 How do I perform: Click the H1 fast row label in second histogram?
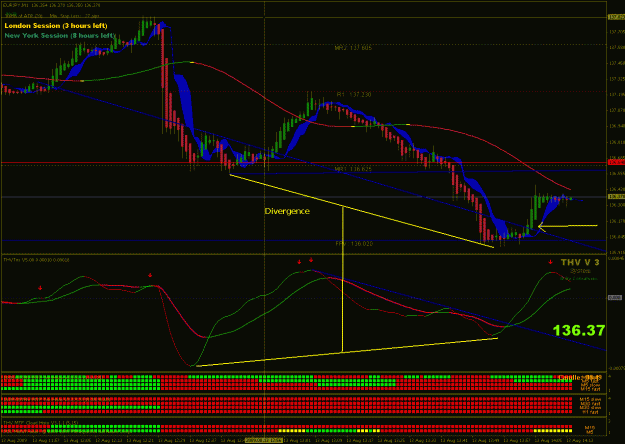tap(590, 412)
